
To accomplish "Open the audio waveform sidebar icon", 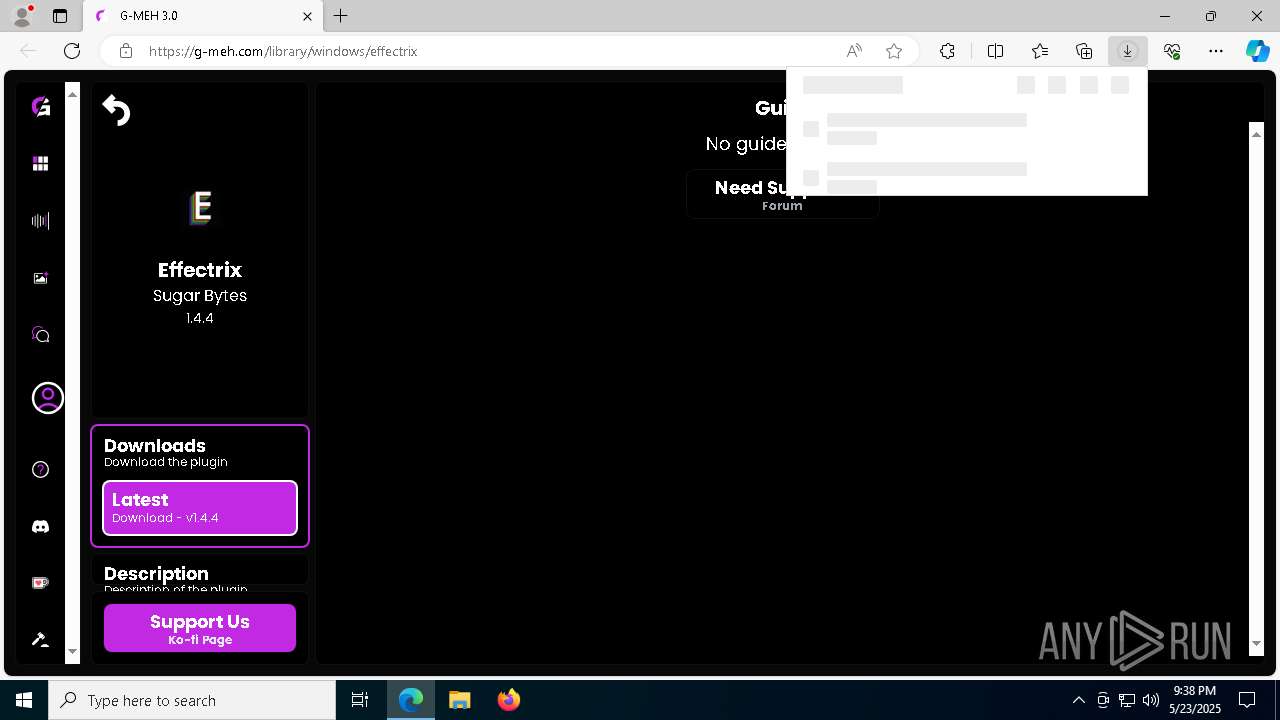I will 41,221.
